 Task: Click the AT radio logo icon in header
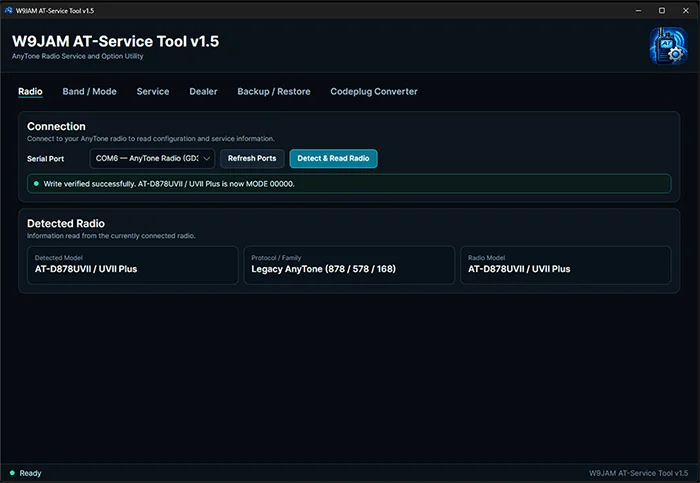[668, 46]
